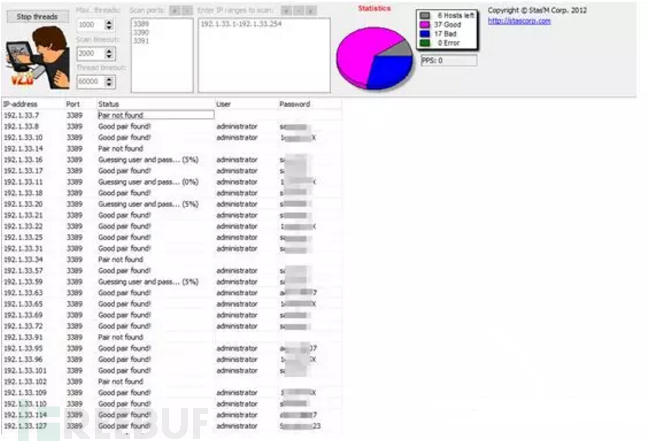Click the Stop threads button
662x448 pixels.
tap(38, 17)
